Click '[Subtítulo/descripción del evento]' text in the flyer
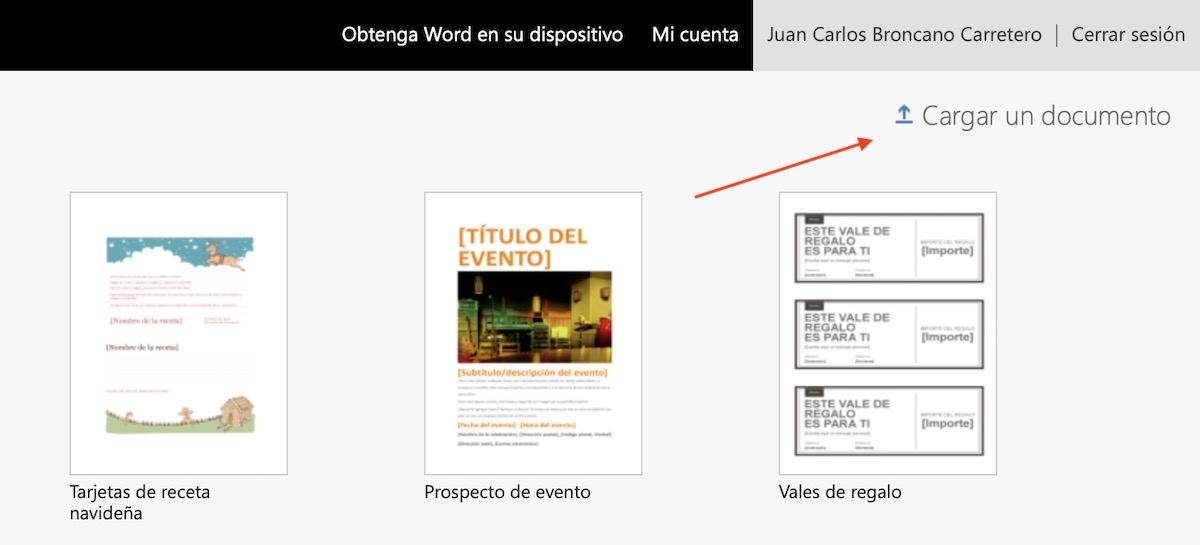Image resolution: width=1200 pixels, height=545 pixels. [532, 372]
